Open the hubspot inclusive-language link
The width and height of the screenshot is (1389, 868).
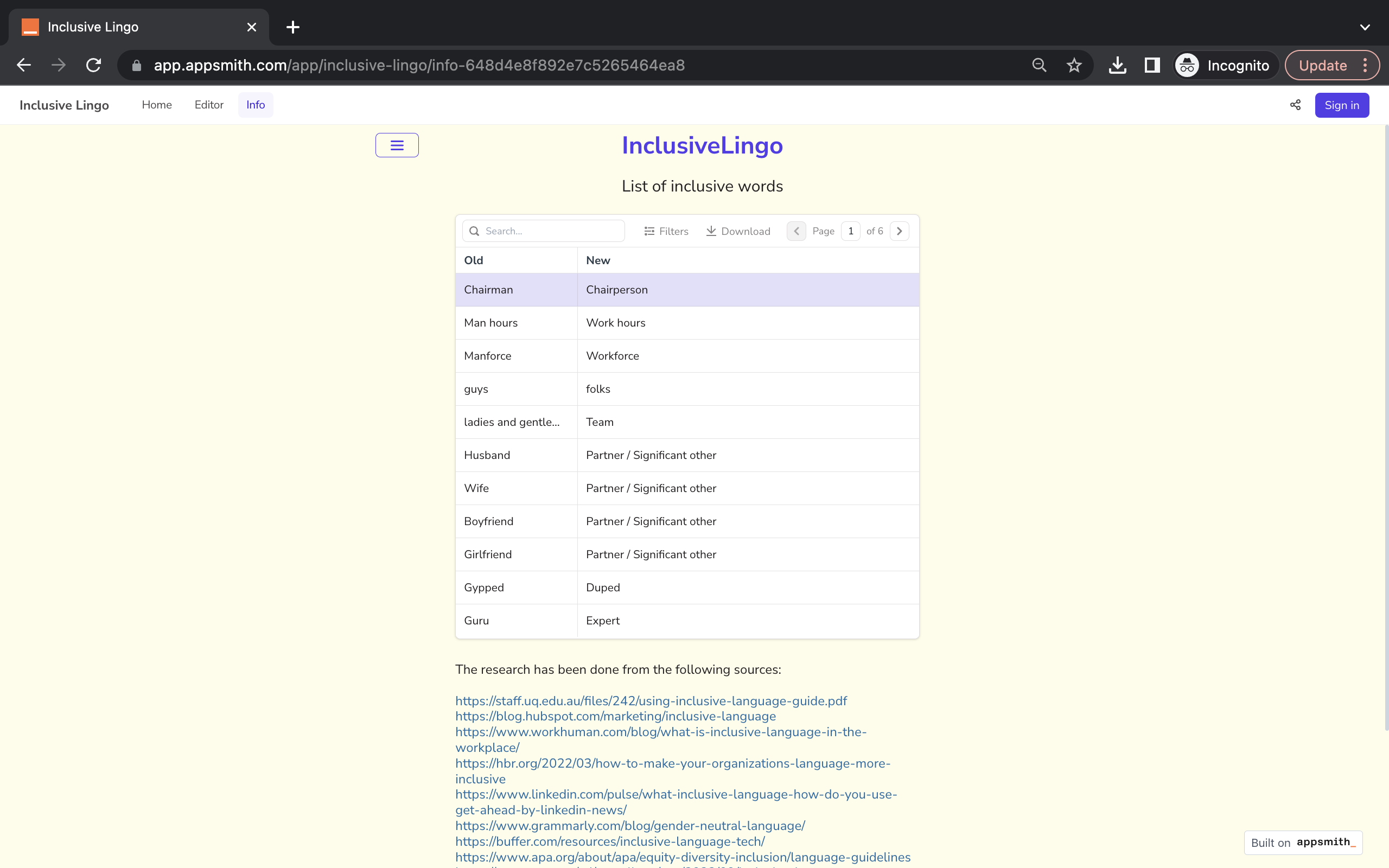click(615, 717)
